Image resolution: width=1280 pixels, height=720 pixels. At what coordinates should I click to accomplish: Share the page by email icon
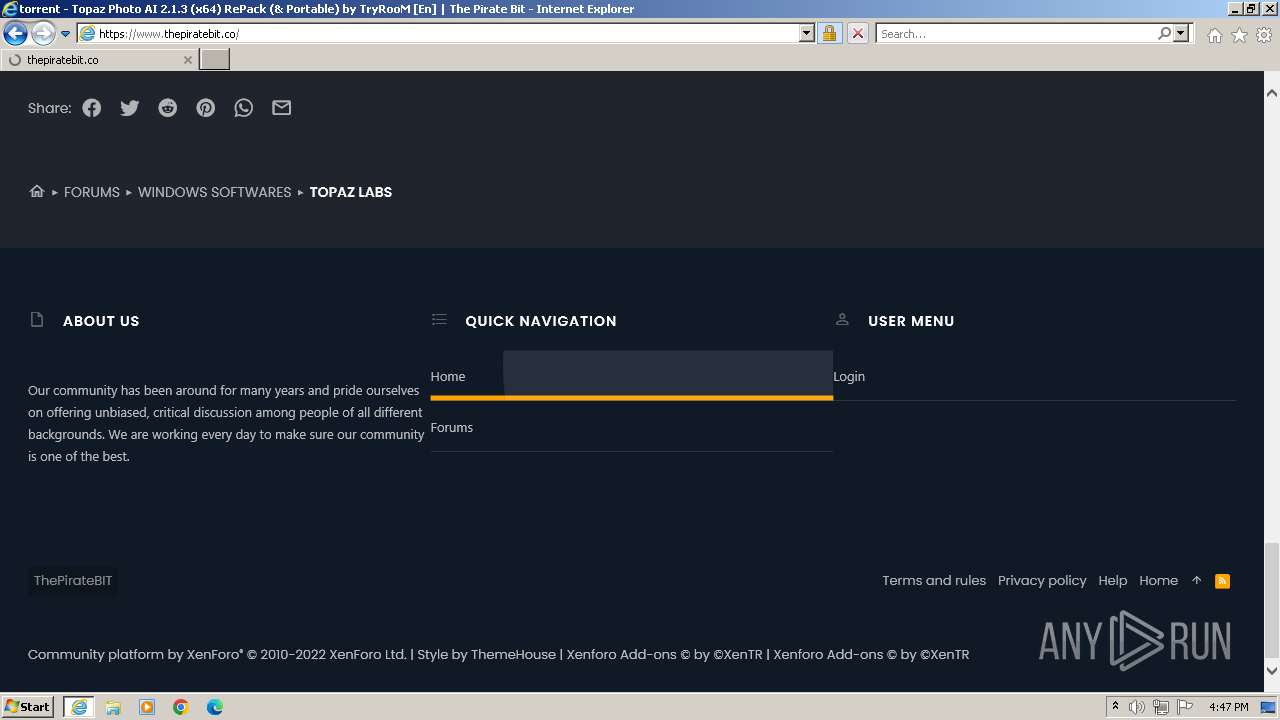point(282,108)
